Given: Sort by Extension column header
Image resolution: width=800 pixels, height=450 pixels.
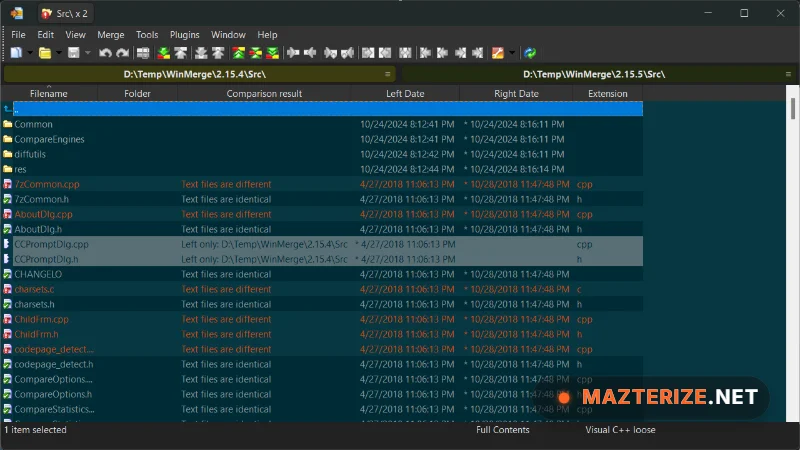Looking at the screenshot, I should pos(607,93).
